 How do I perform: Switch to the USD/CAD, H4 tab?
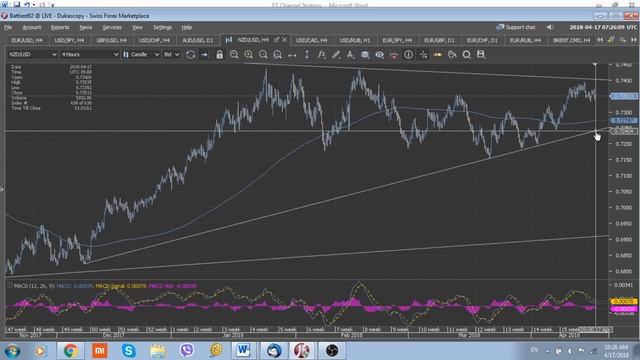point(311,40)
